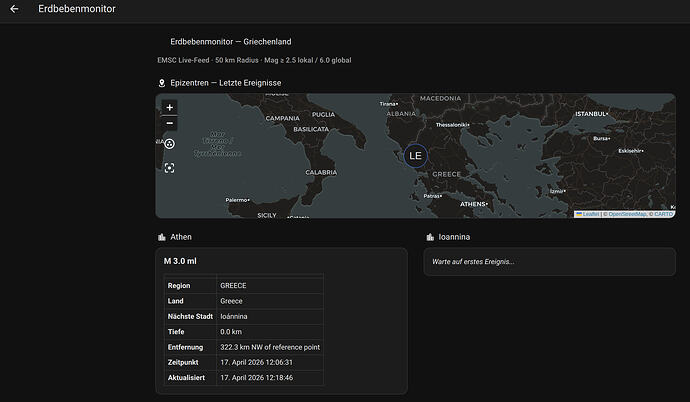This screenshot has width=690, height=402.
Task: Click the Bursa label on the map
Action: pyautogui.click(x=601, y=139)
